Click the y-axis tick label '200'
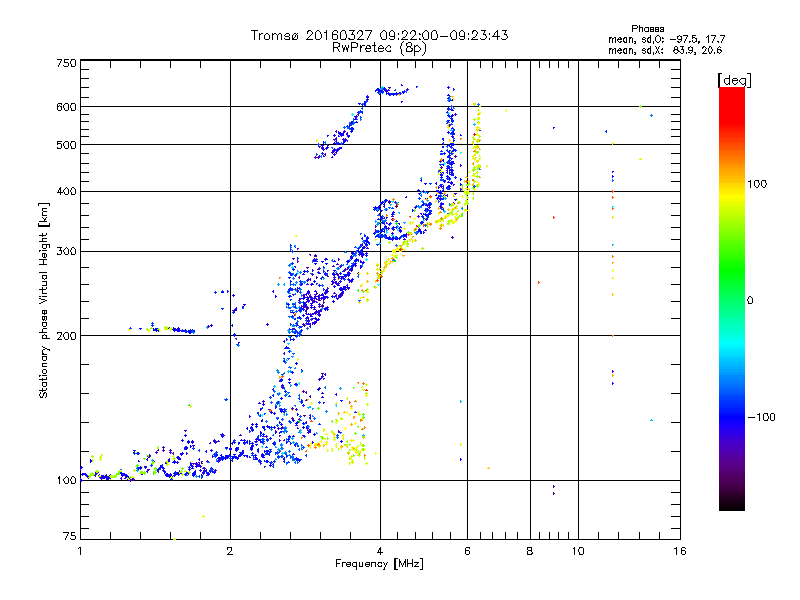This screenshot has height=600, width=800. (x=66, y=336)
